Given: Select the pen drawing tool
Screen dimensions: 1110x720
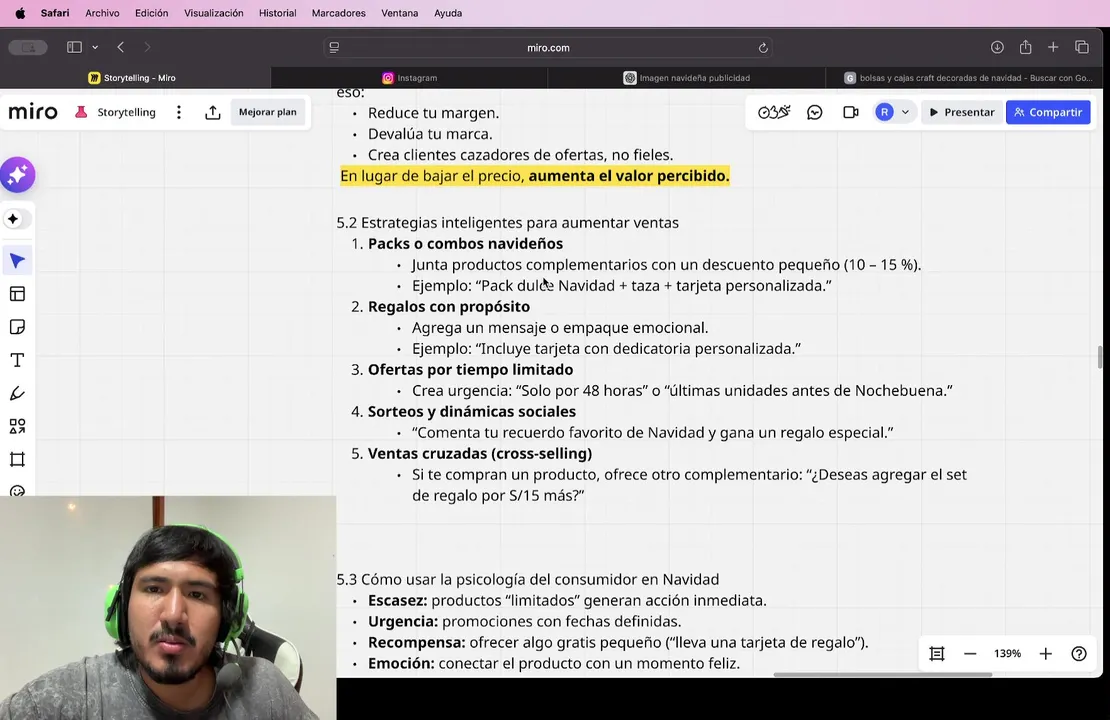Looking at the screenshot, I should pyautogui.click(x=18, y=394).
